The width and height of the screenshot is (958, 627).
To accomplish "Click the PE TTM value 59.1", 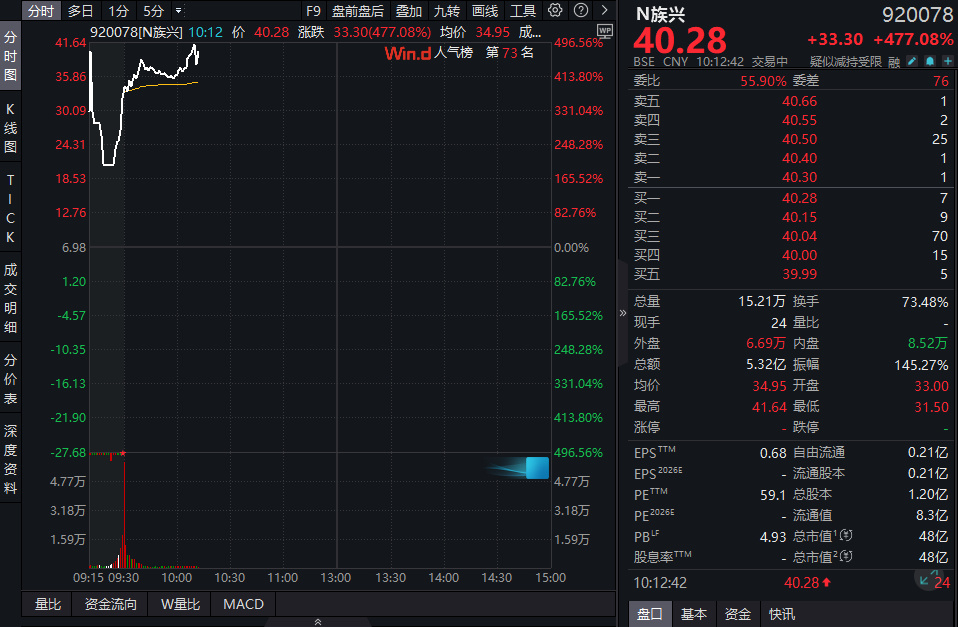I will coord(773,494).
